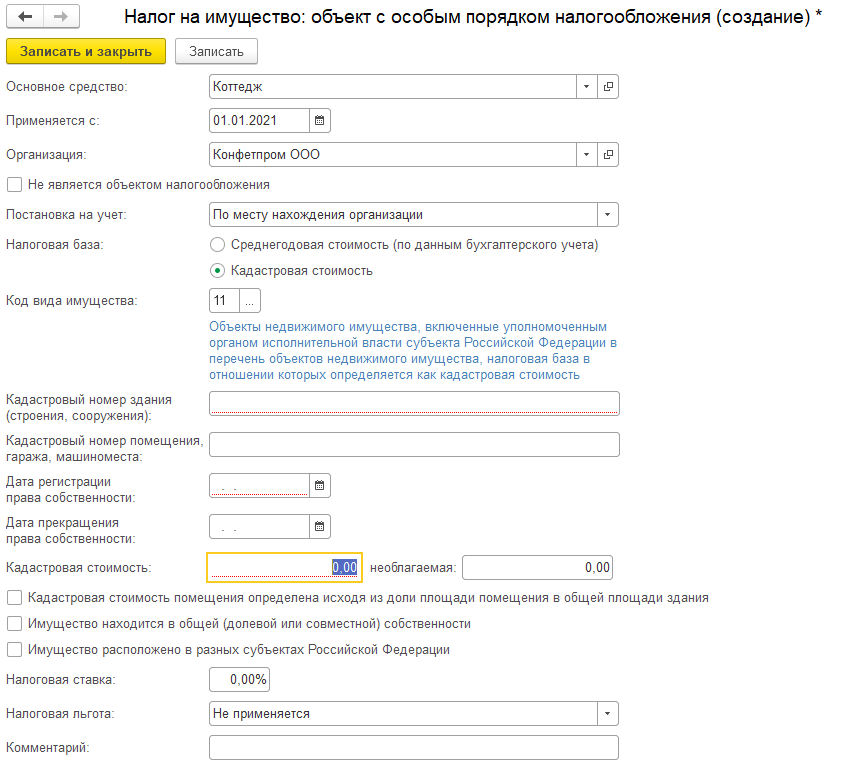Viewport: 852px width, 768px height.
Task: Tick checkbox for cadastral value by area share
Action: pos(15,598)
